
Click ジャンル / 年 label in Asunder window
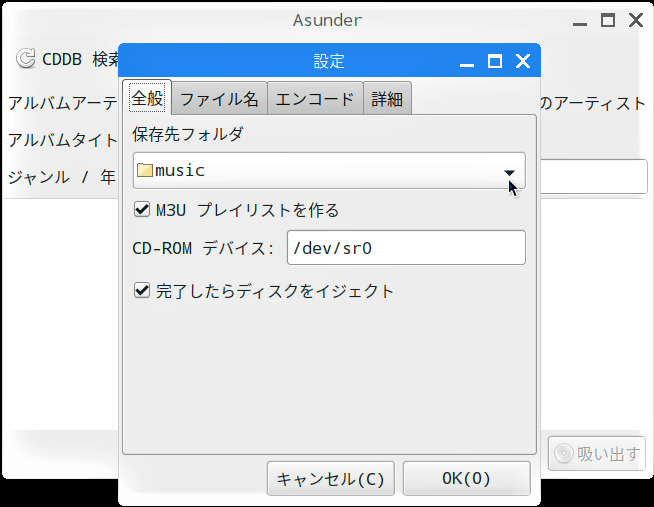[x=61, y=177]
